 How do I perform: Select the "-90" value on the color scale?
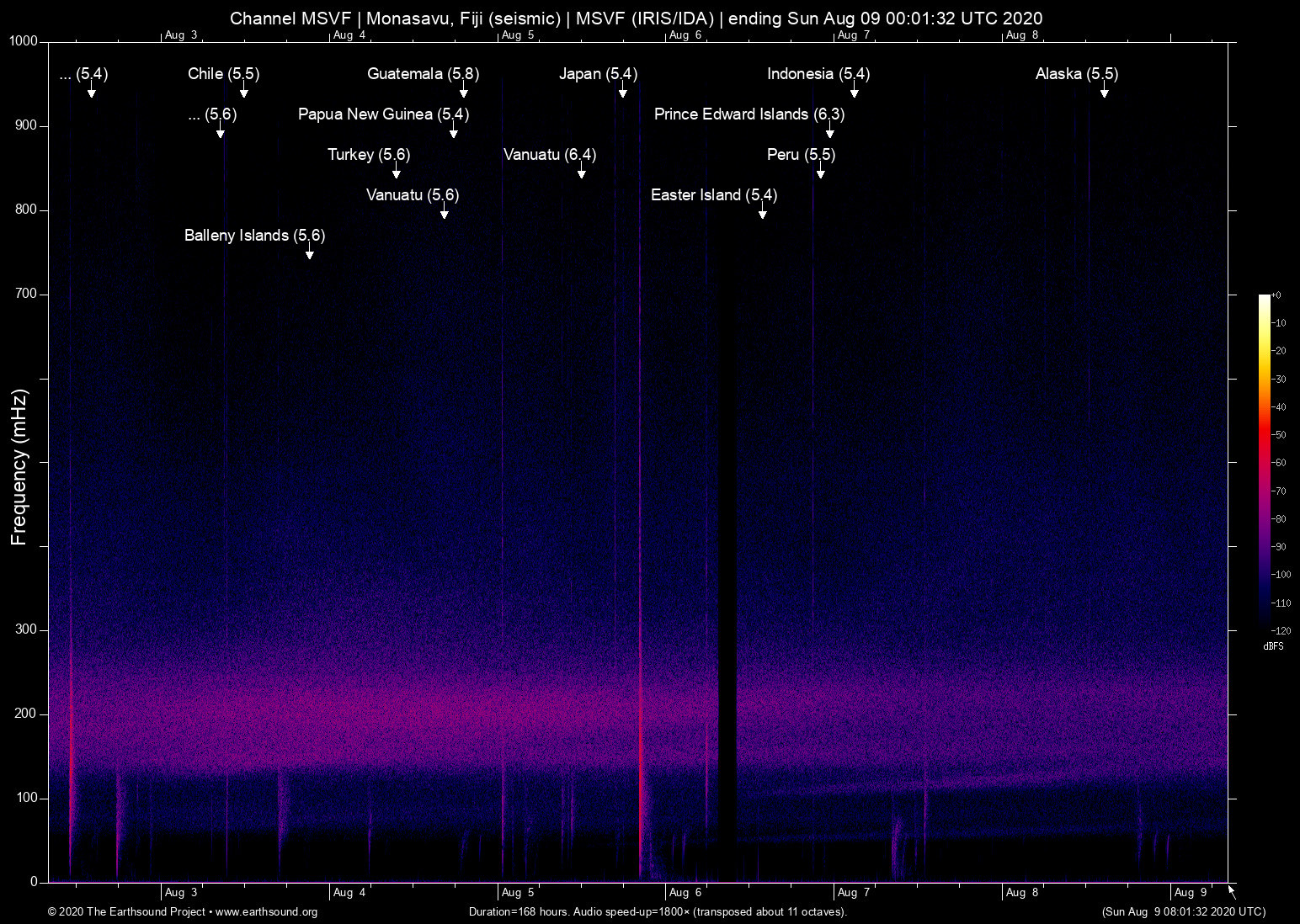pos(1278,547)
